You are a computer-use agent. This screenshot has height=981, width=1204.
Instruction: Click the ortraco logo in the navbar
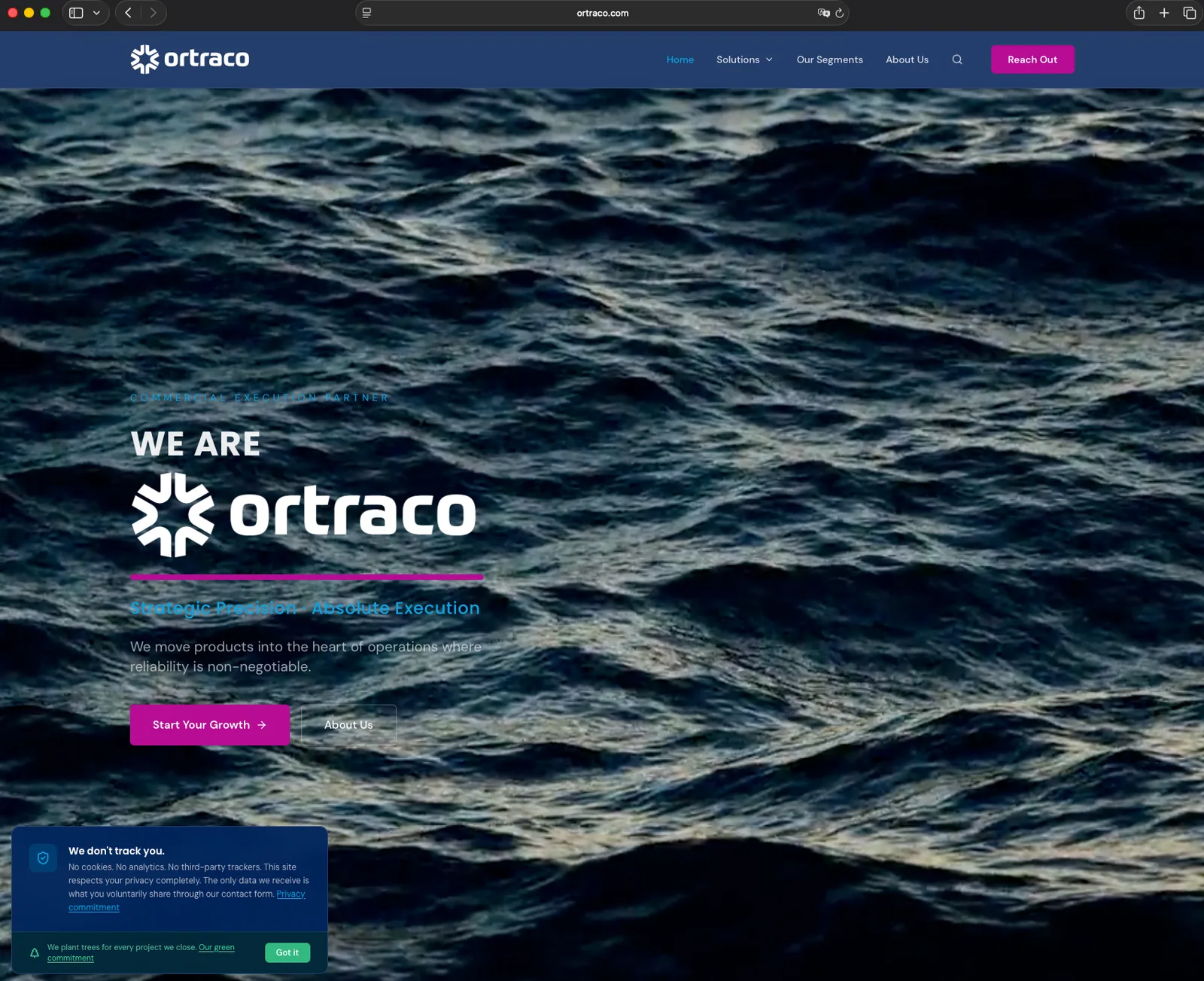point(190,59)
